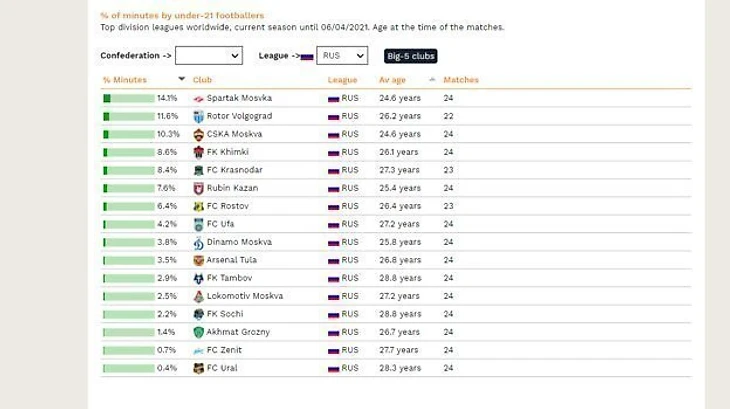Click the Club column header
730x409 pixels.
coord(202,80)
